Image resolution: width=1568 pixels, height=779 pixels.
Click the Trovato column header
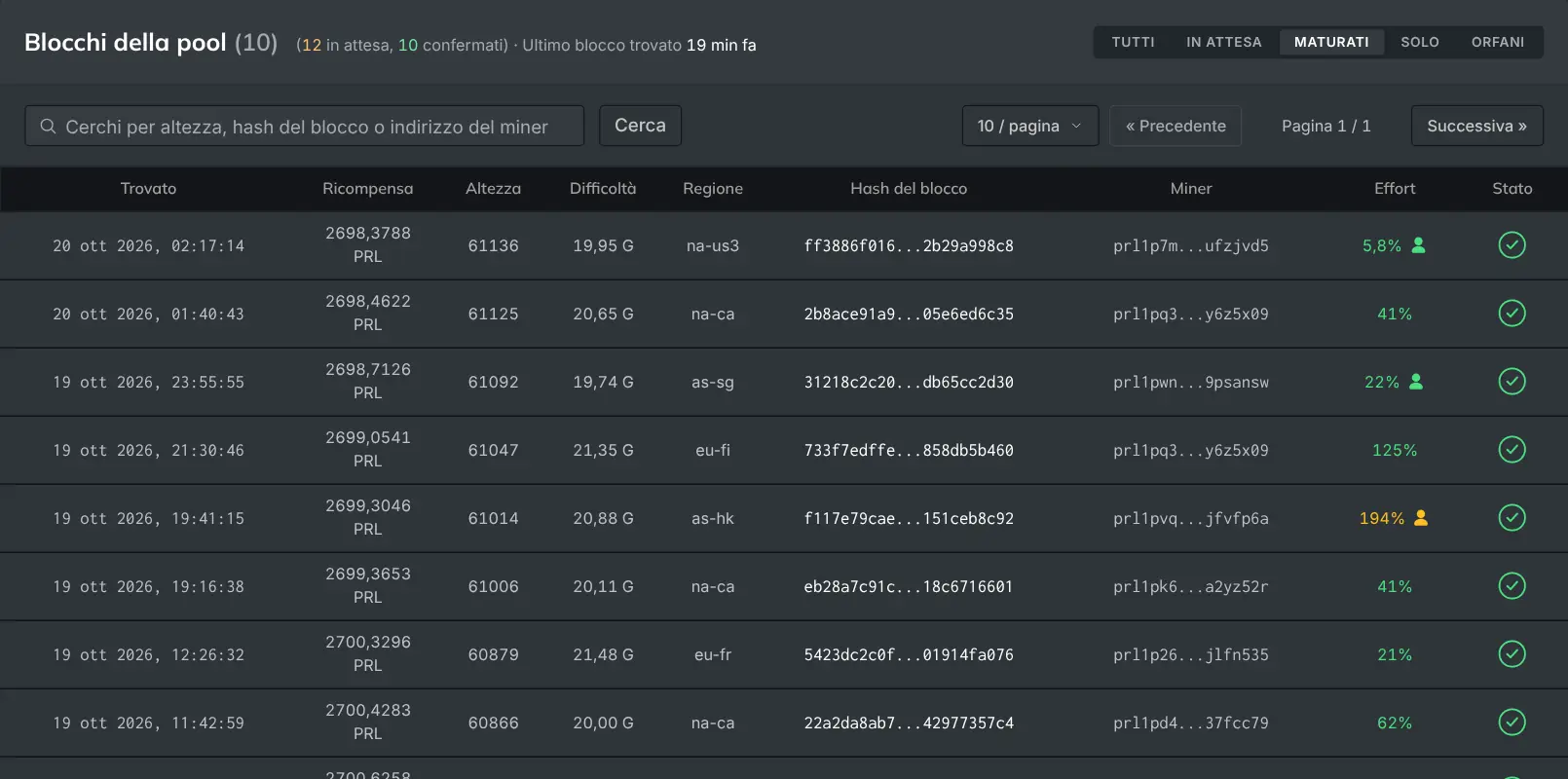point(149,189)
